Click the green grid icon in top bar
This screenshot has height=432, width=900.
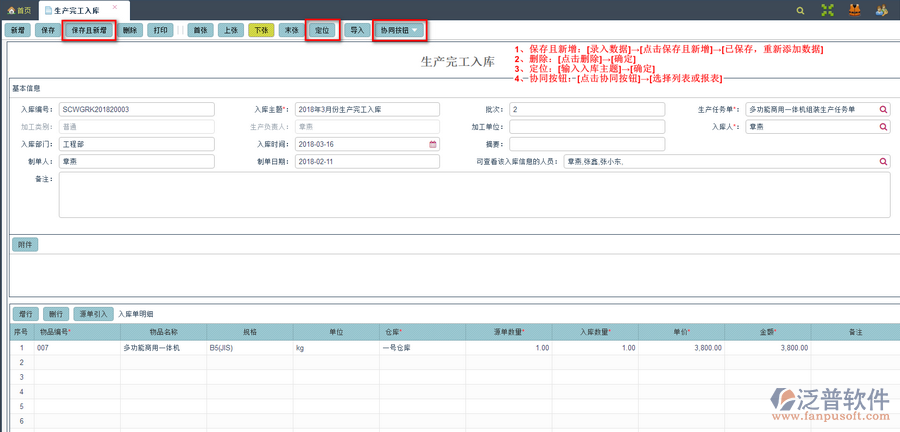(827, 10)
